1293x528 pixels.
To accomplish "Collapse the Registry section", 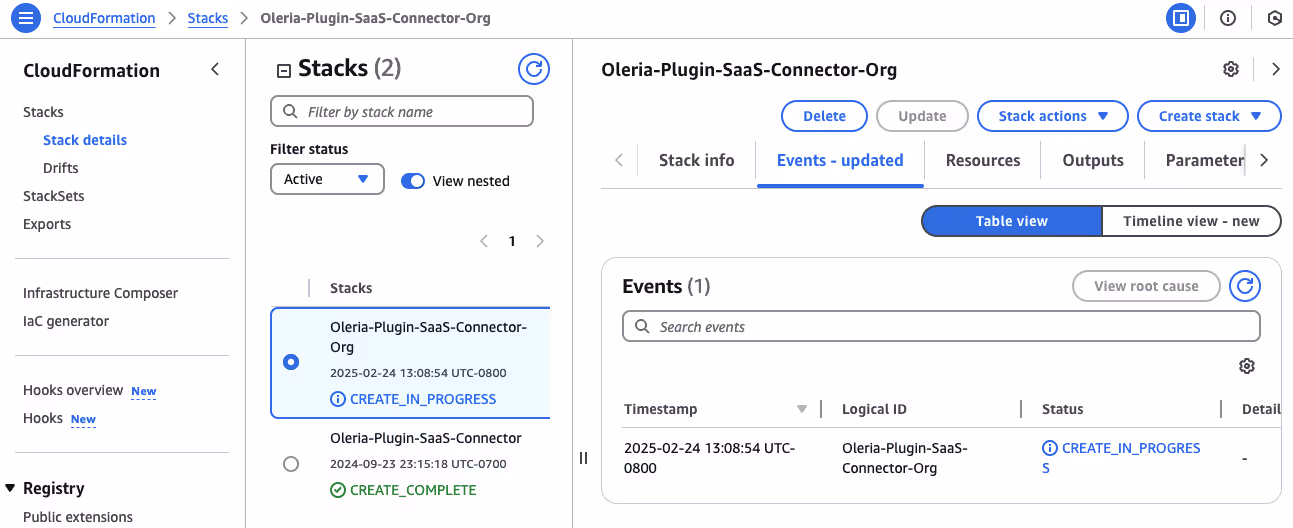I will 11,488.
